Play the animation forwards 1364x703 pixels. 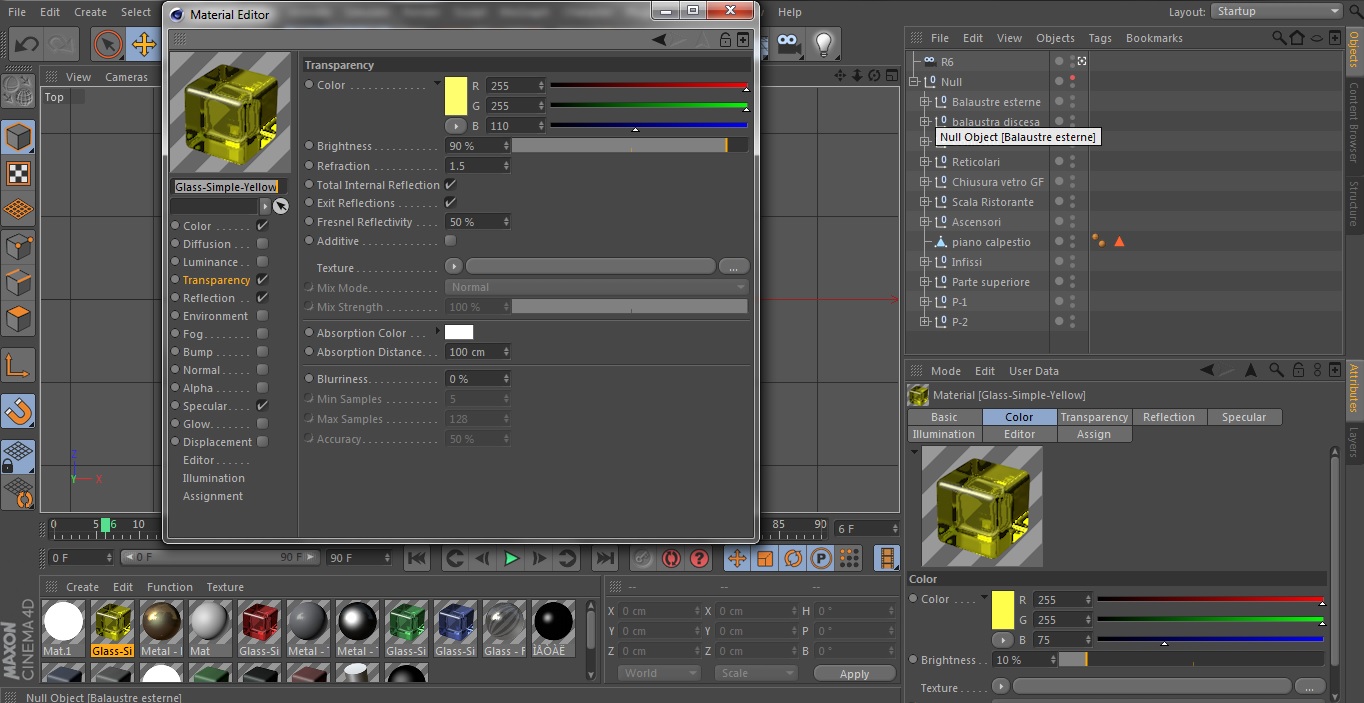pos(511,558)
